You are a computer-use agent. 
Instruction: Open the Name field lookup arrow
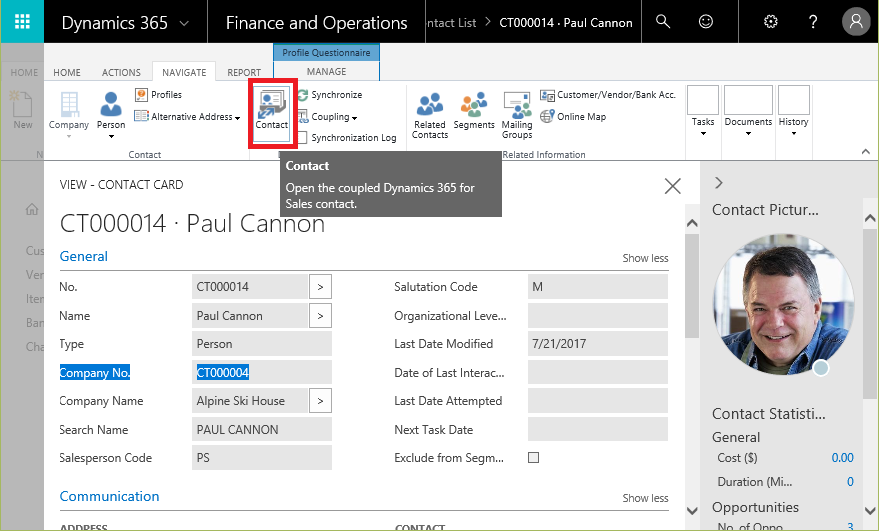click(x=320, y=316)
